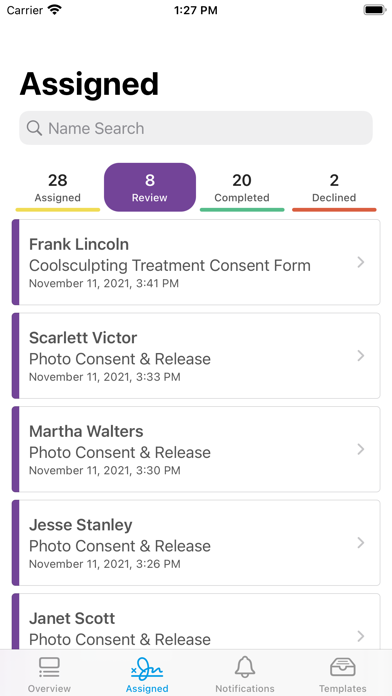The height and width of the screenshot is (696, 392).
Task: Open Scarlett Victor's Photo Consent & Release
Action: click(x=196, y=356)
